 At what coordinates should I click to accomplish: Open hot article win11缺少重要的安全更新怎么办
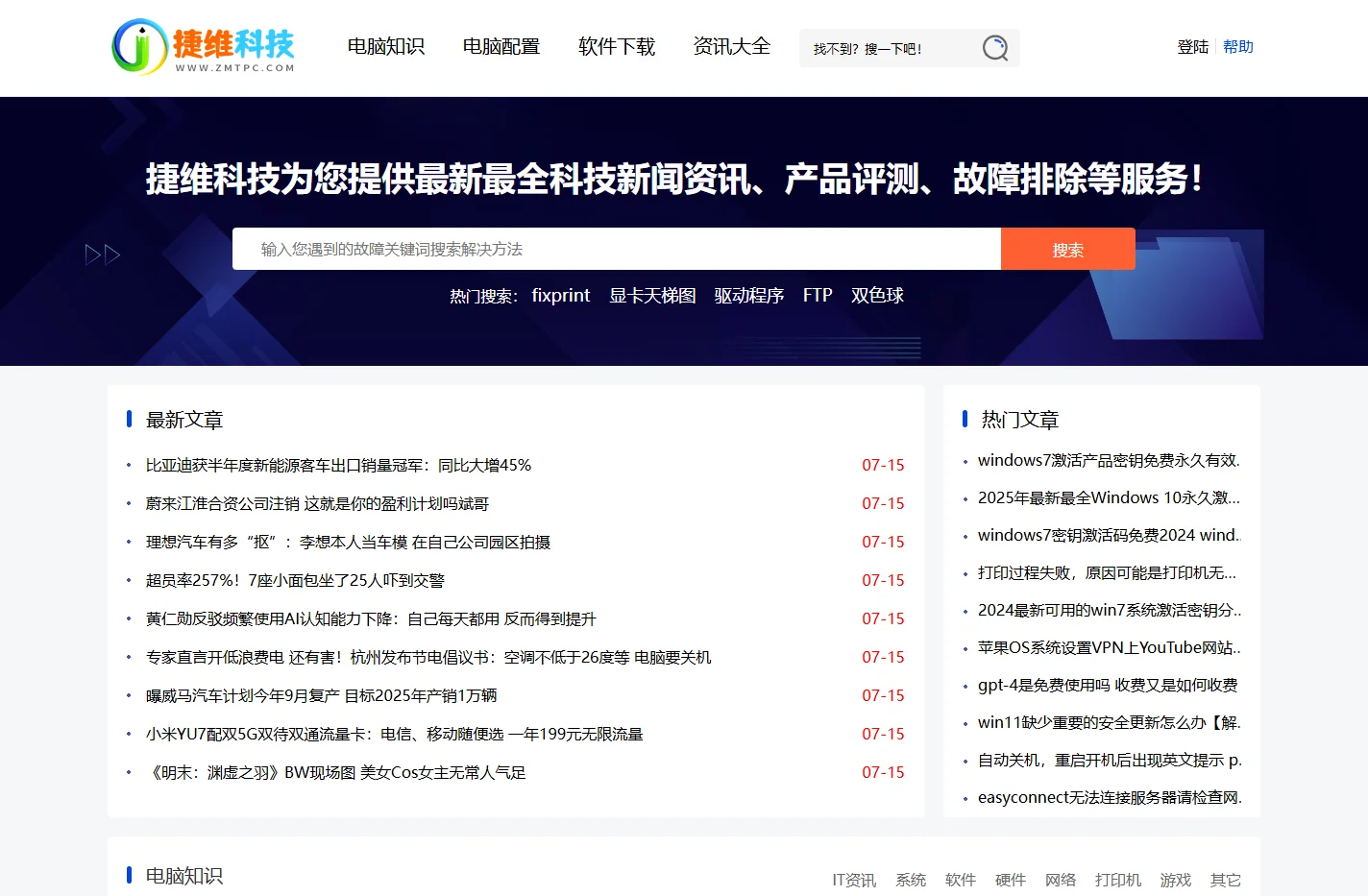1110,722
